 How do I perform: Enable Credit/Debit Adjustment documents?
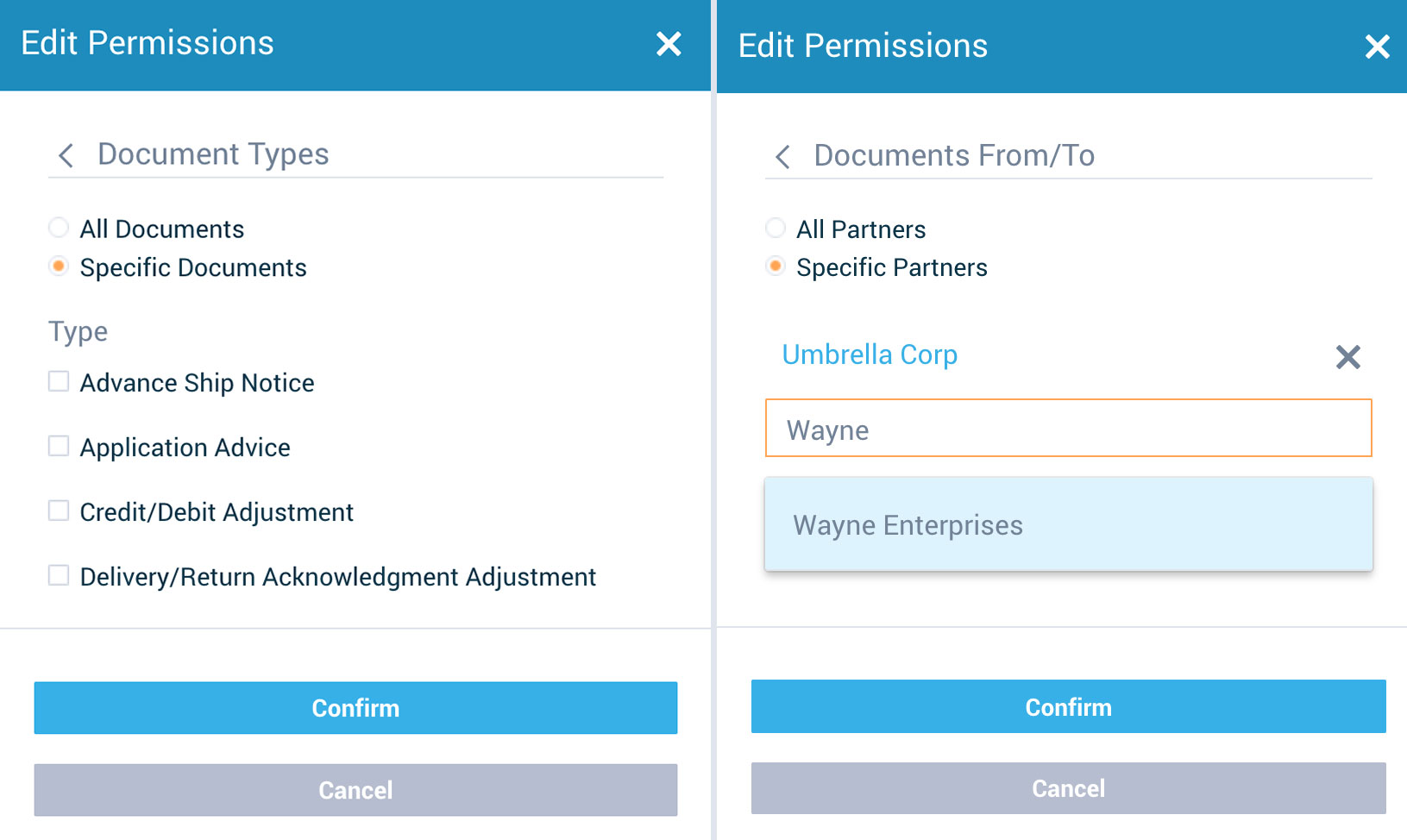tap(58, 510)
